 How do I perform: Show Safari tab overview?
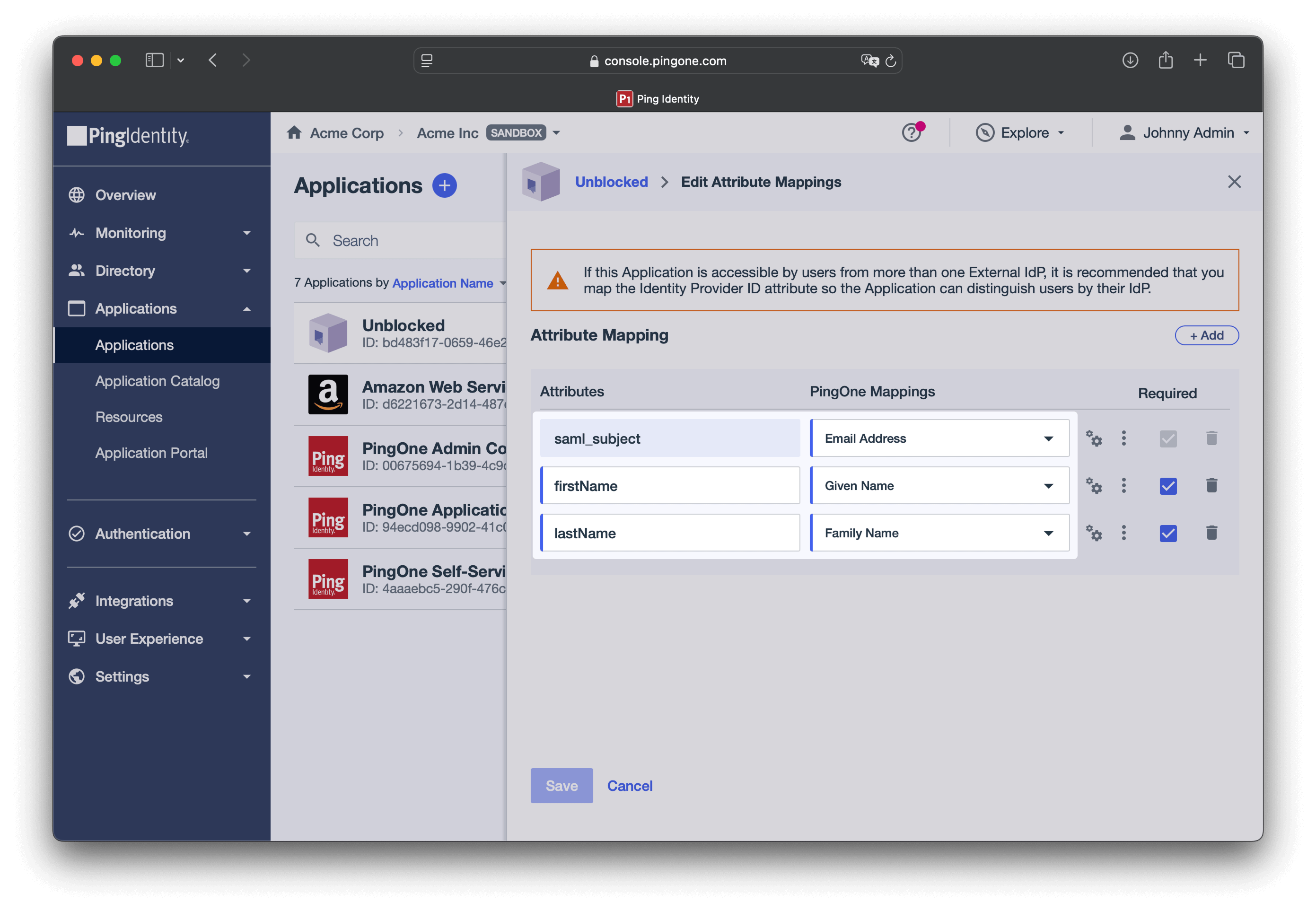tap(1236, 61)
